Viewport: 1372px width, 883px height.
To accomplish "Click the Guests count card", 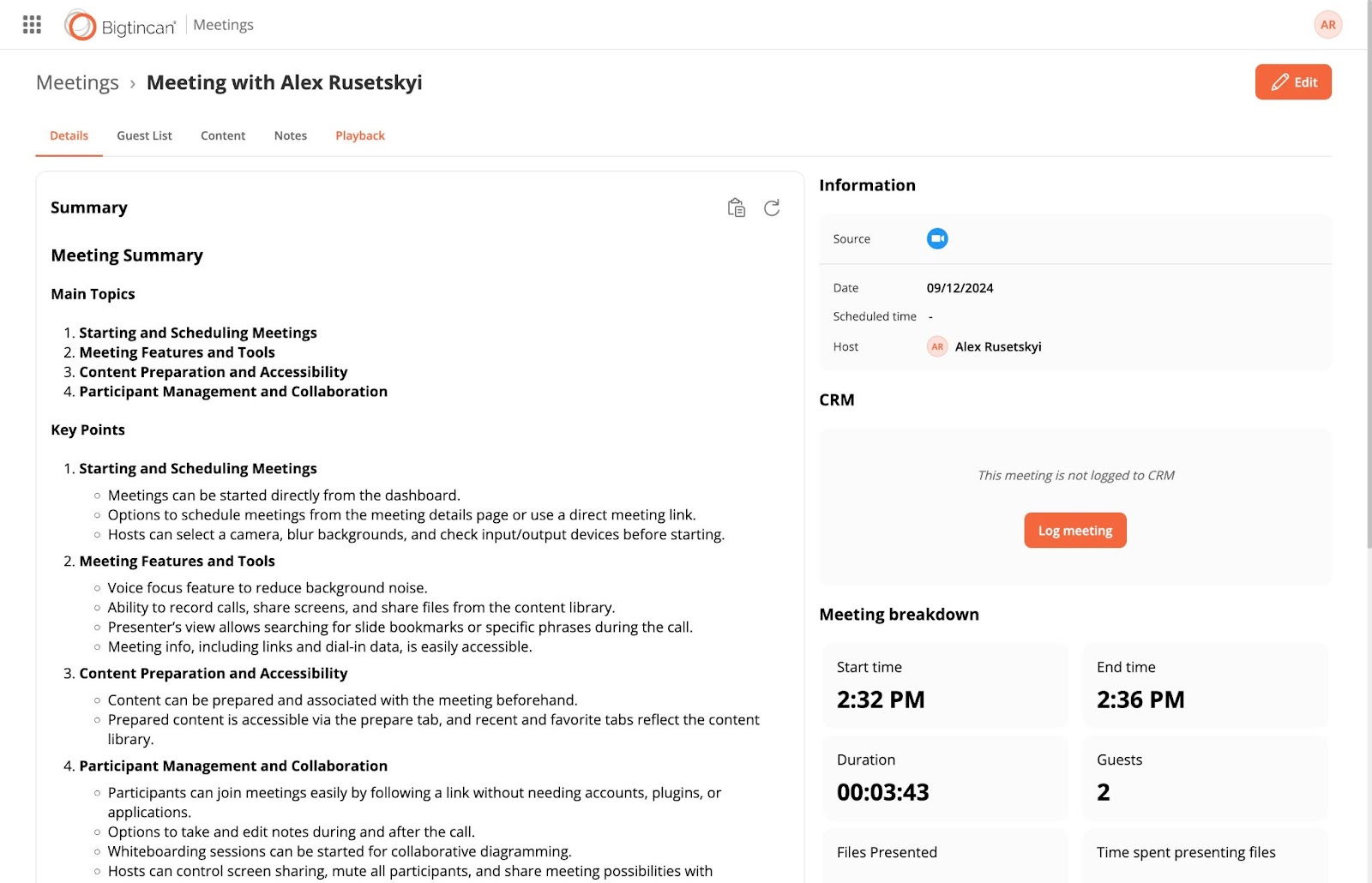I will [1205, 777].
